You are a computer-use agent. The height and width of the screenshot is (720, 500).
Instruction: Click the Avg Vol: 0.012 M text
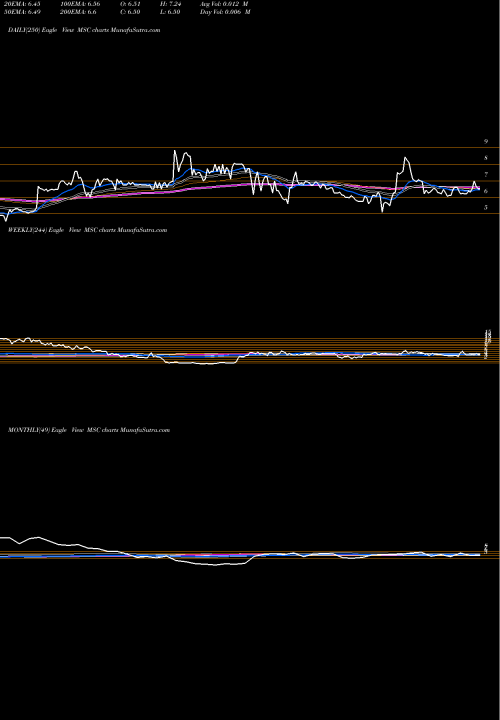(x=224, y=4)
